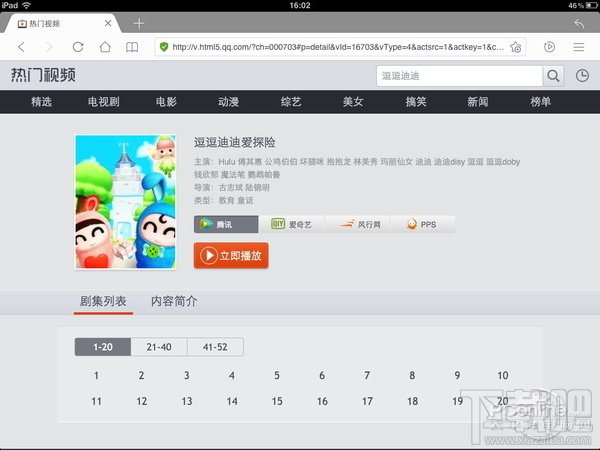The width and height of the screenshot is (600, 450).
Task: Play episode 19
Action: pos(458,401)
